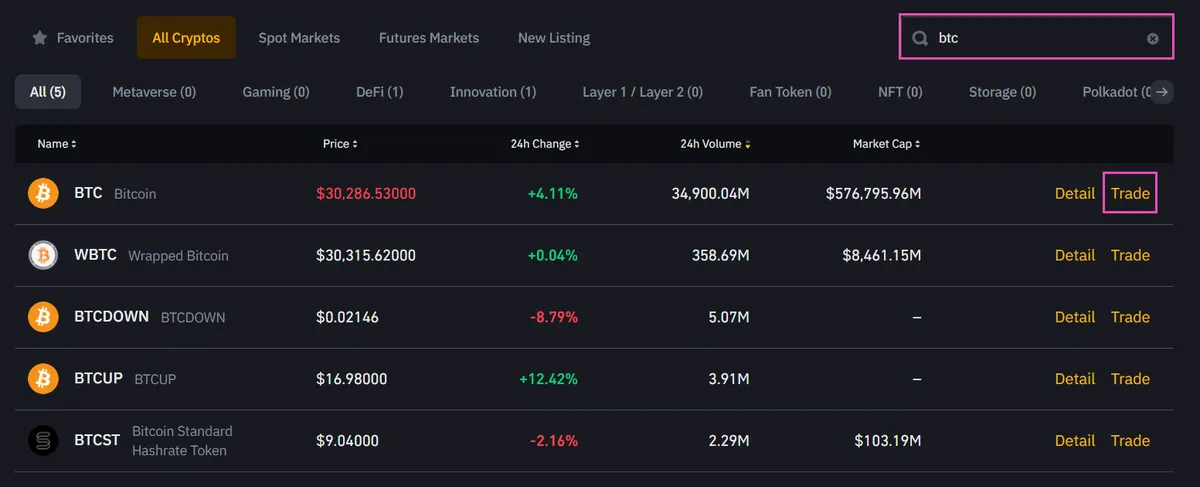The width and height of the screenshot is (1200, 487).
Task: Filter by Fan Token (0) category
Action: click(x=790, y=92)
